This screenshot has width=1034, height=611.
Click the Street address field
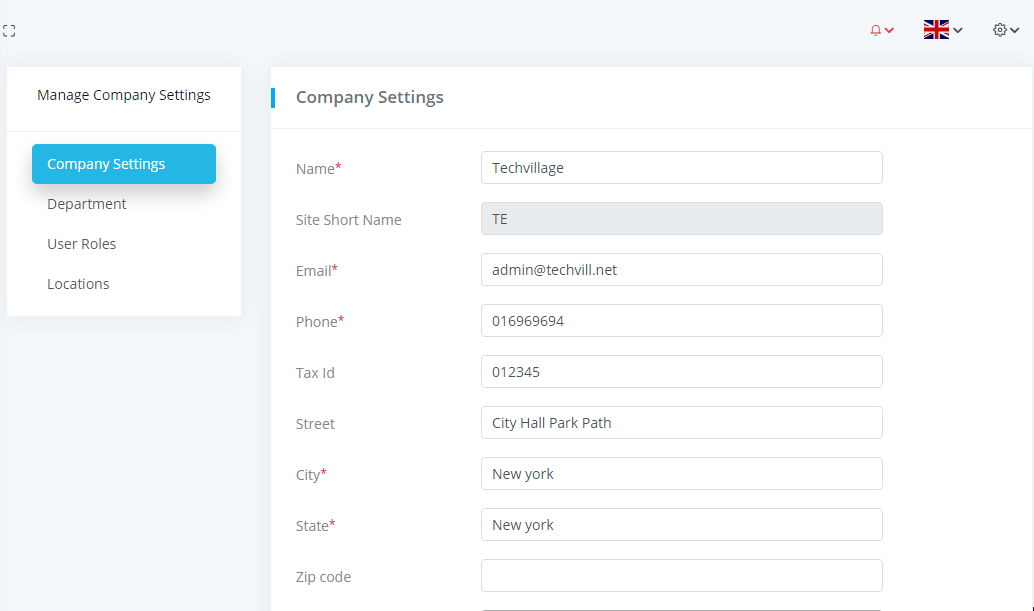(681, 423)
